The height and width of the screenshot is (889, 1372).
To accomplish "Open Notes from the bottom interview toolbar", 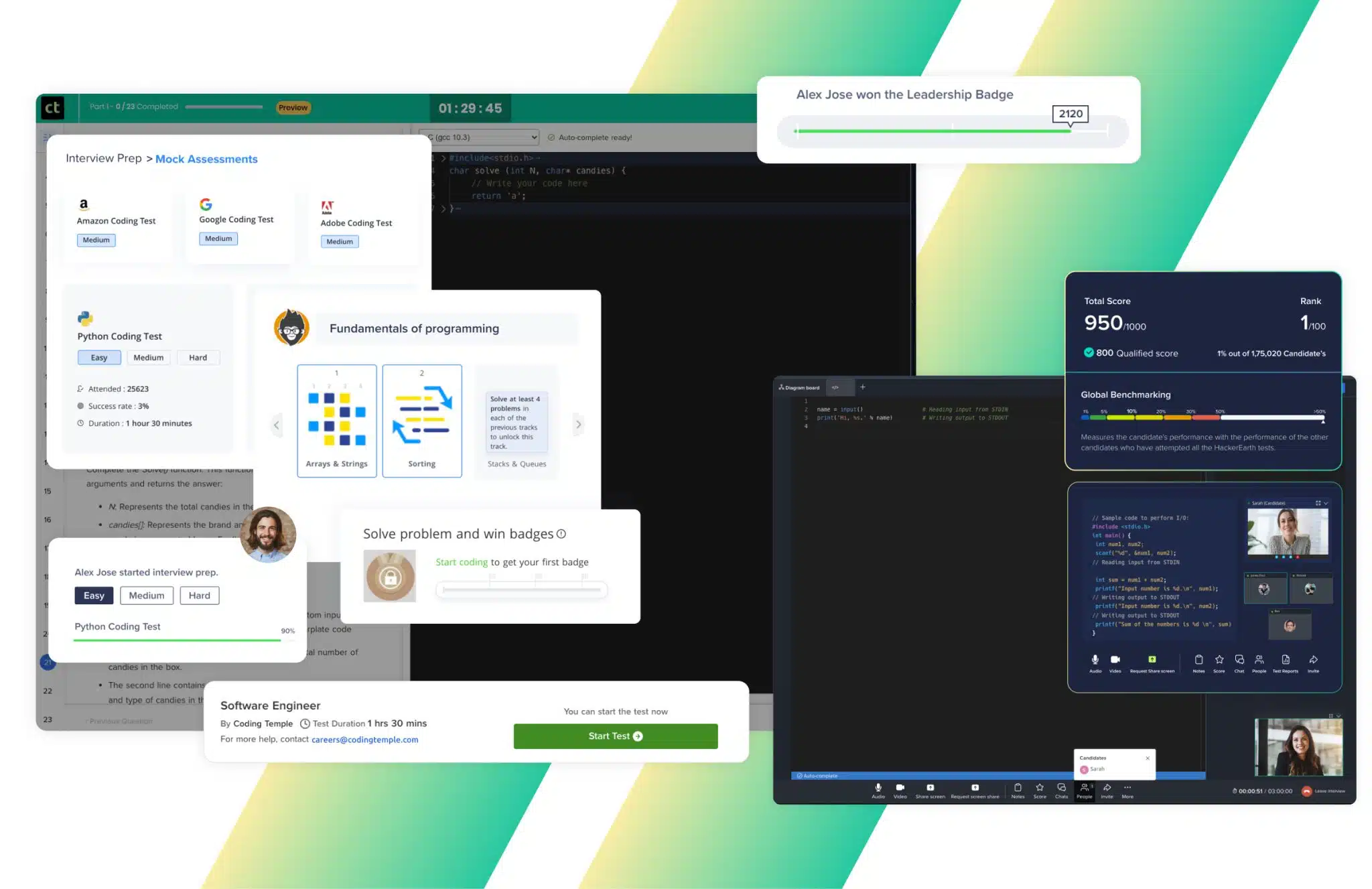I will [1018, 791].
